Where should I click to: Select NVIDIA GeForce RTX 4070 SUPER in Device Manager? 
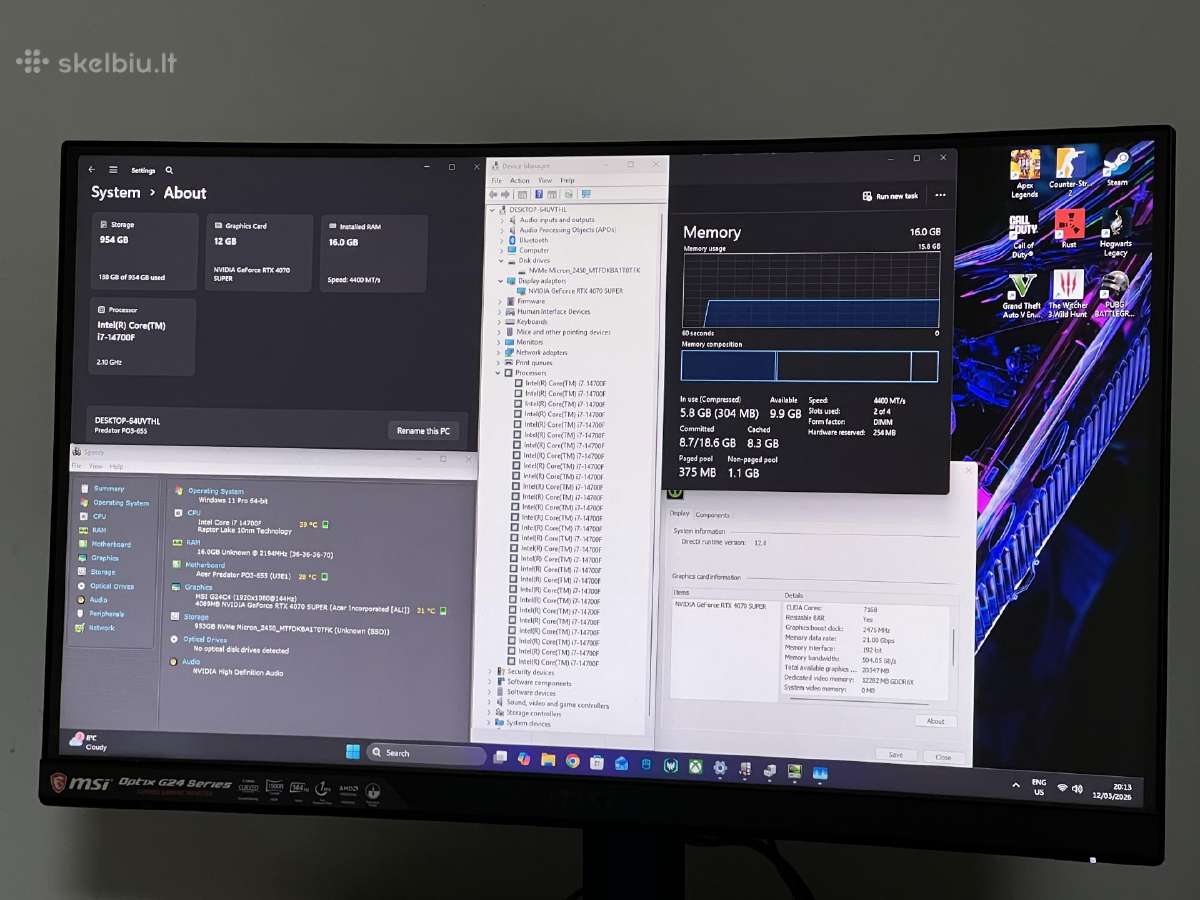tap(571, 291)
